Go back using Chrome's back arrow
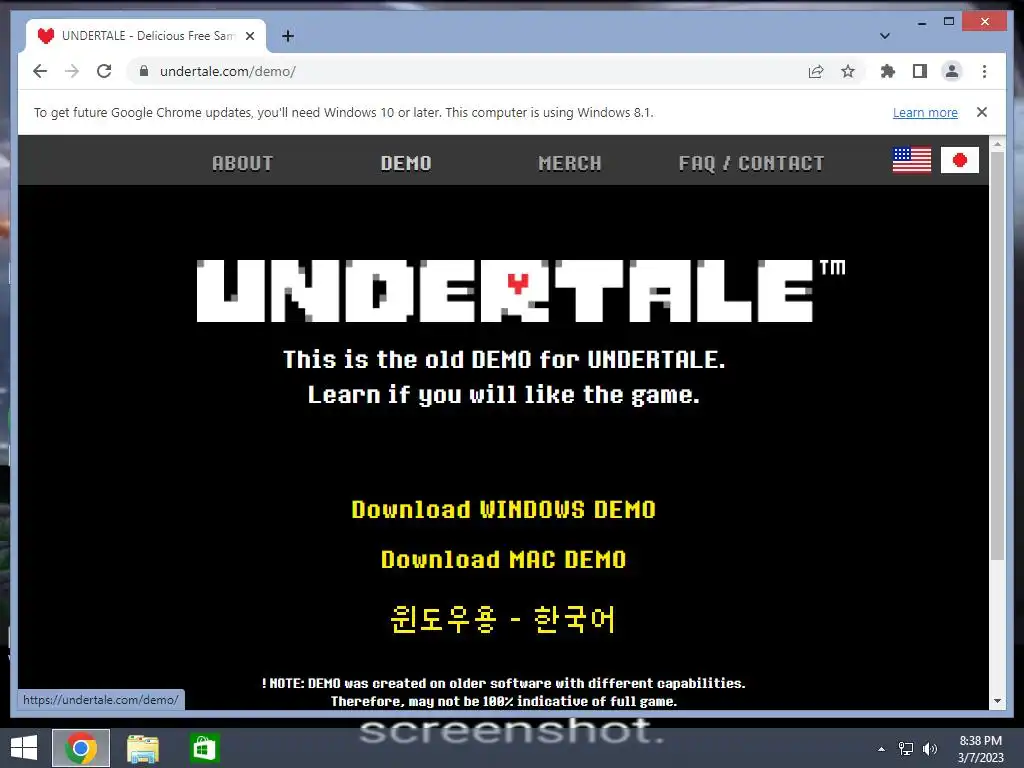The height and width of the screenshot is (768, 1024). pos(40,71)
